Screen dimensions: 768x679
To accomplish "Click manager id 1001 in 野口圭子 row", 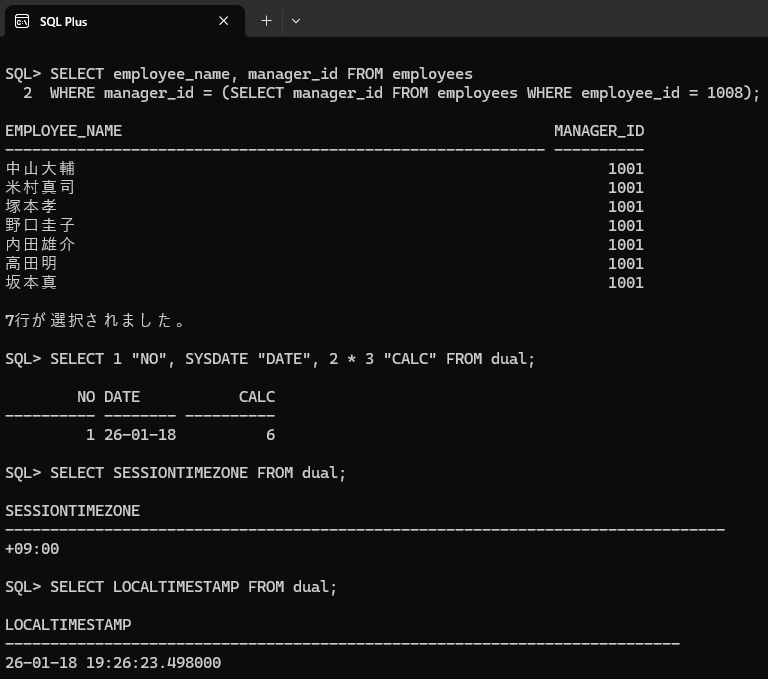I will tap(626, 226).
